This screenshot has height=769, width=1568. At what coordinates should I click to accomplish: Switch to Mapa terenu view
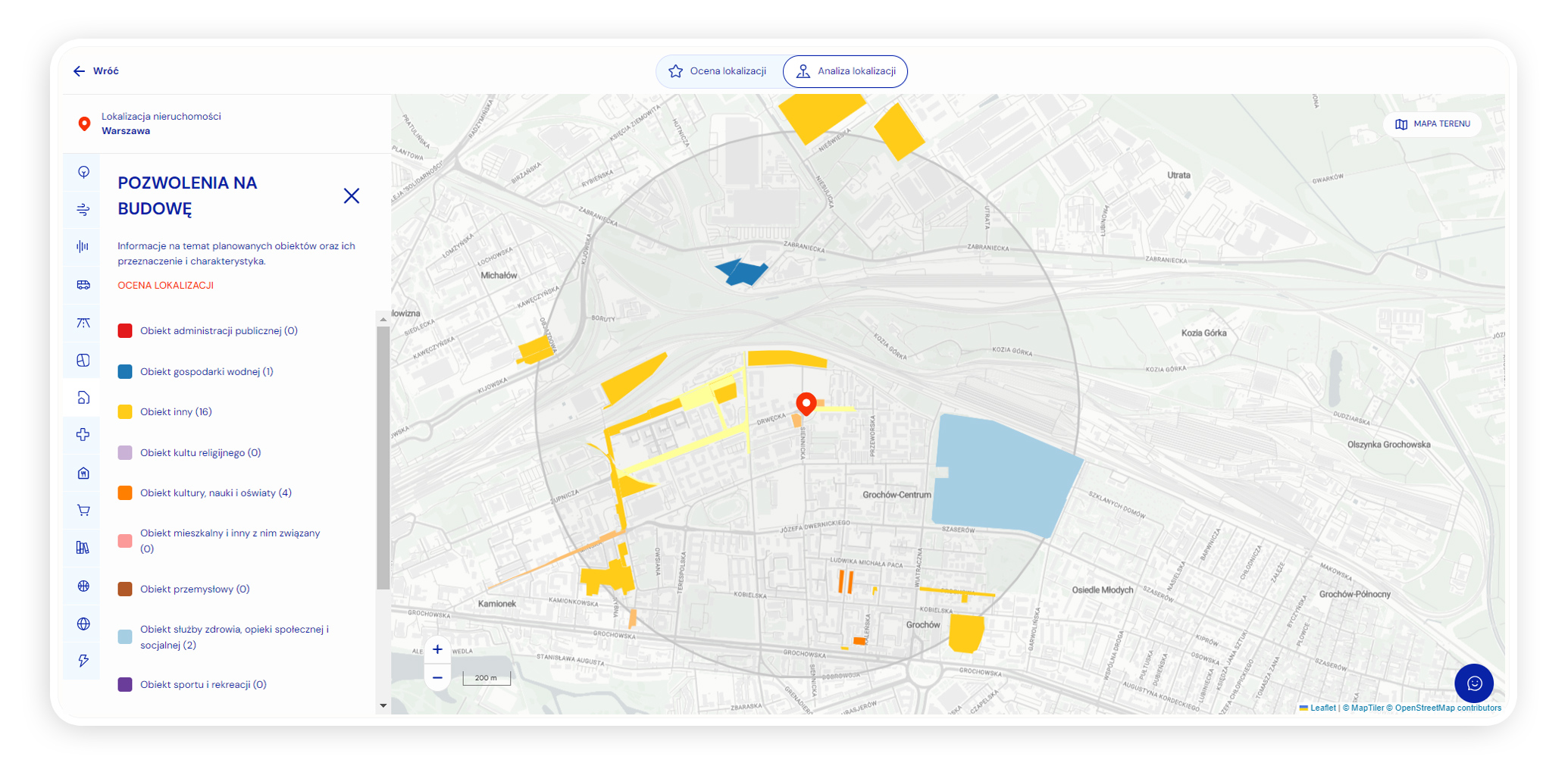1432,124
